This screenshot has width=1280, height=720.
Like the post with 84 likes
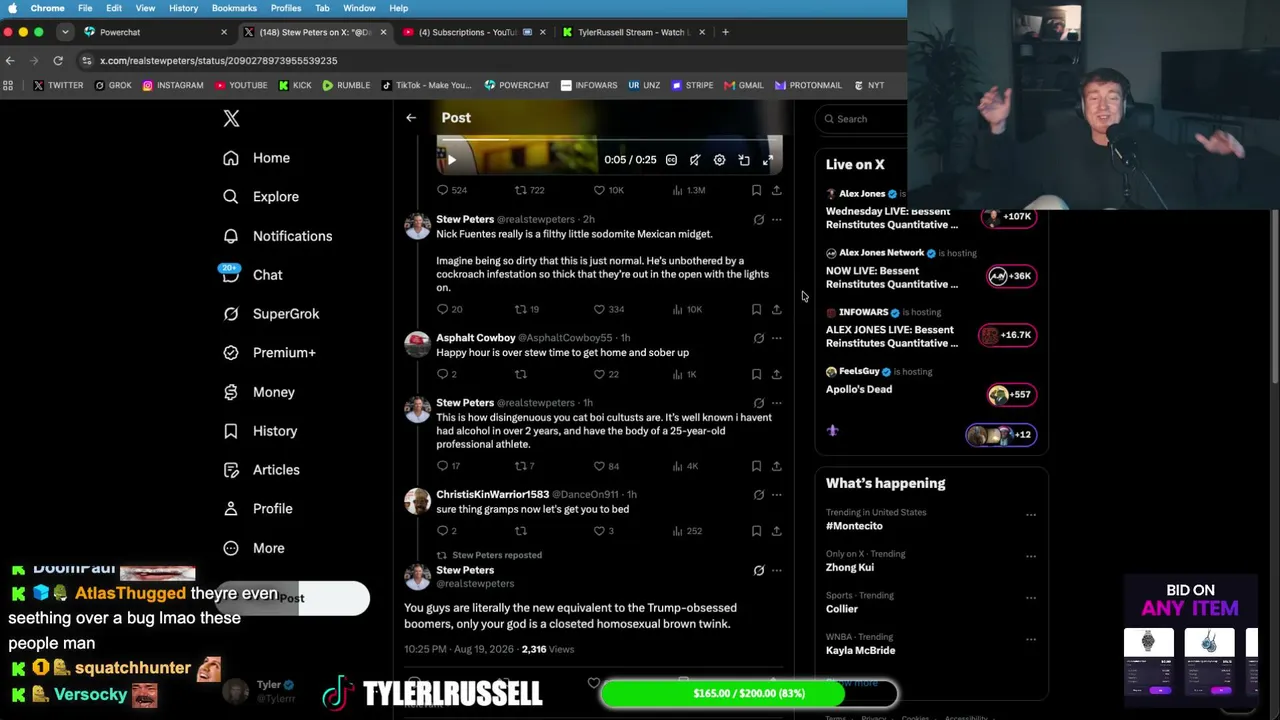[606, 466]
